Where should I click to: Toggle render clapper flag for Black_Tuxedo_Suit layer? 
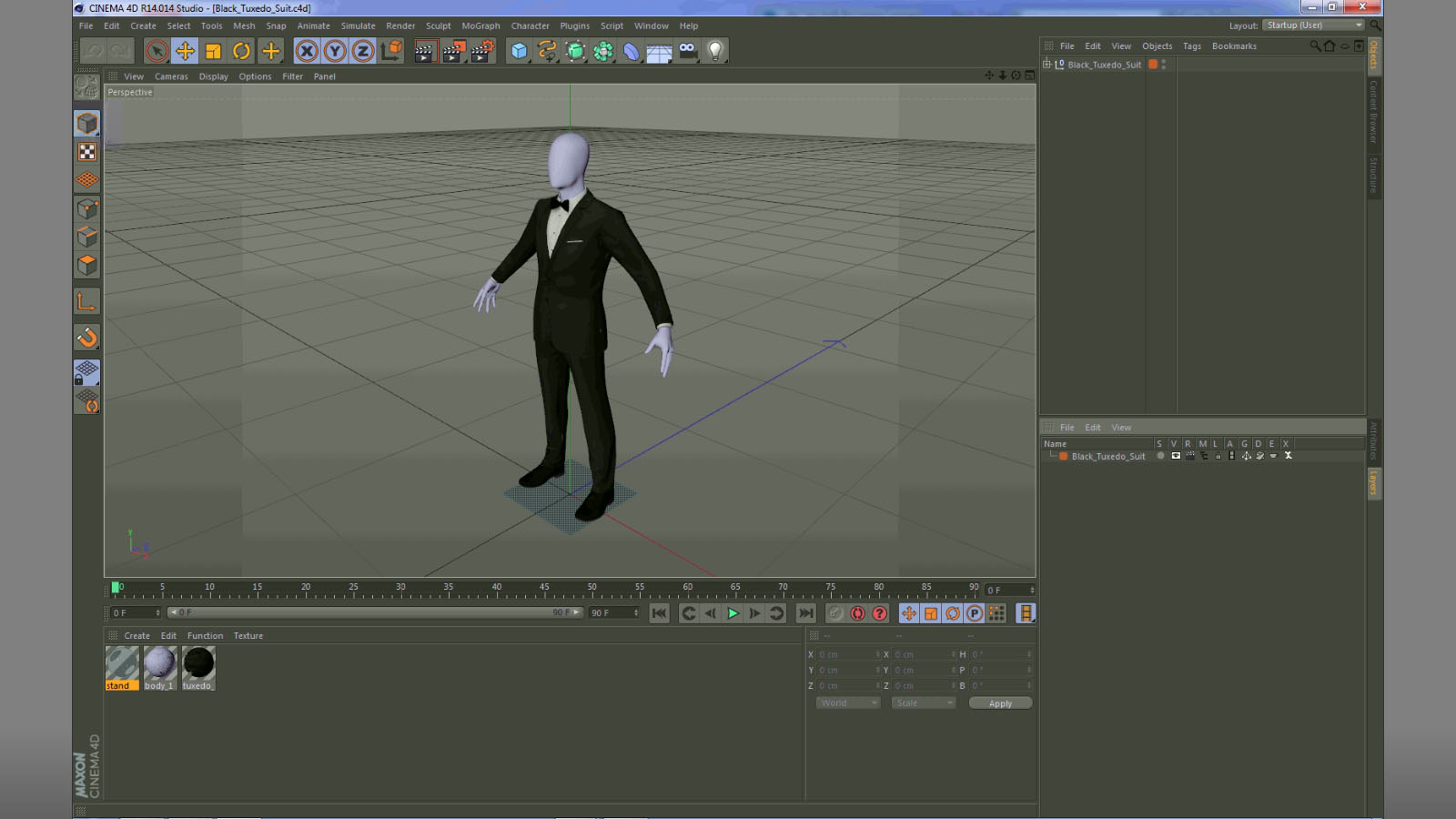1189,456
